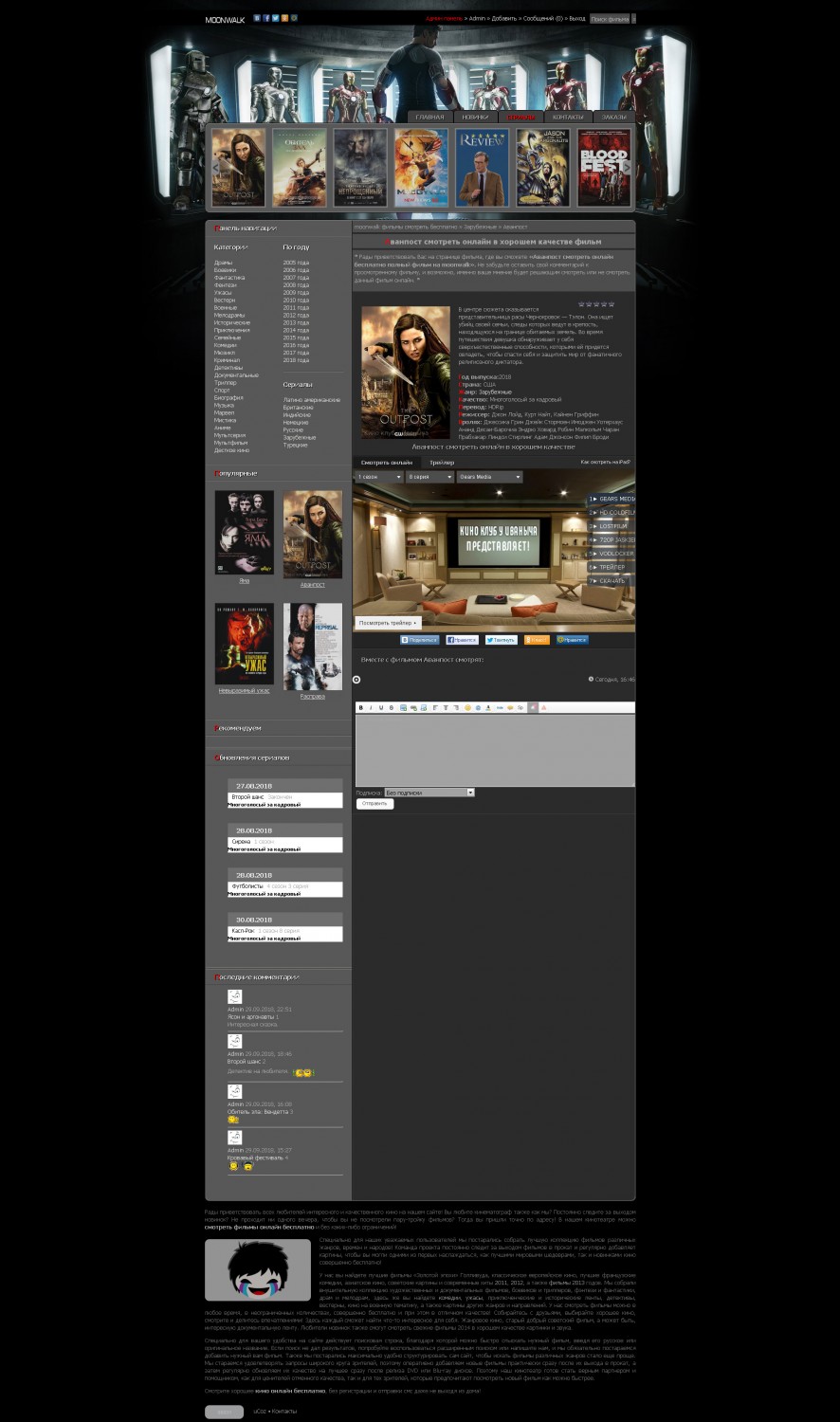The width and height of the screenshot is (840, 1422).
Task: Open the ГЛАВНАЯ menu tab
Action: coord(429,117)
